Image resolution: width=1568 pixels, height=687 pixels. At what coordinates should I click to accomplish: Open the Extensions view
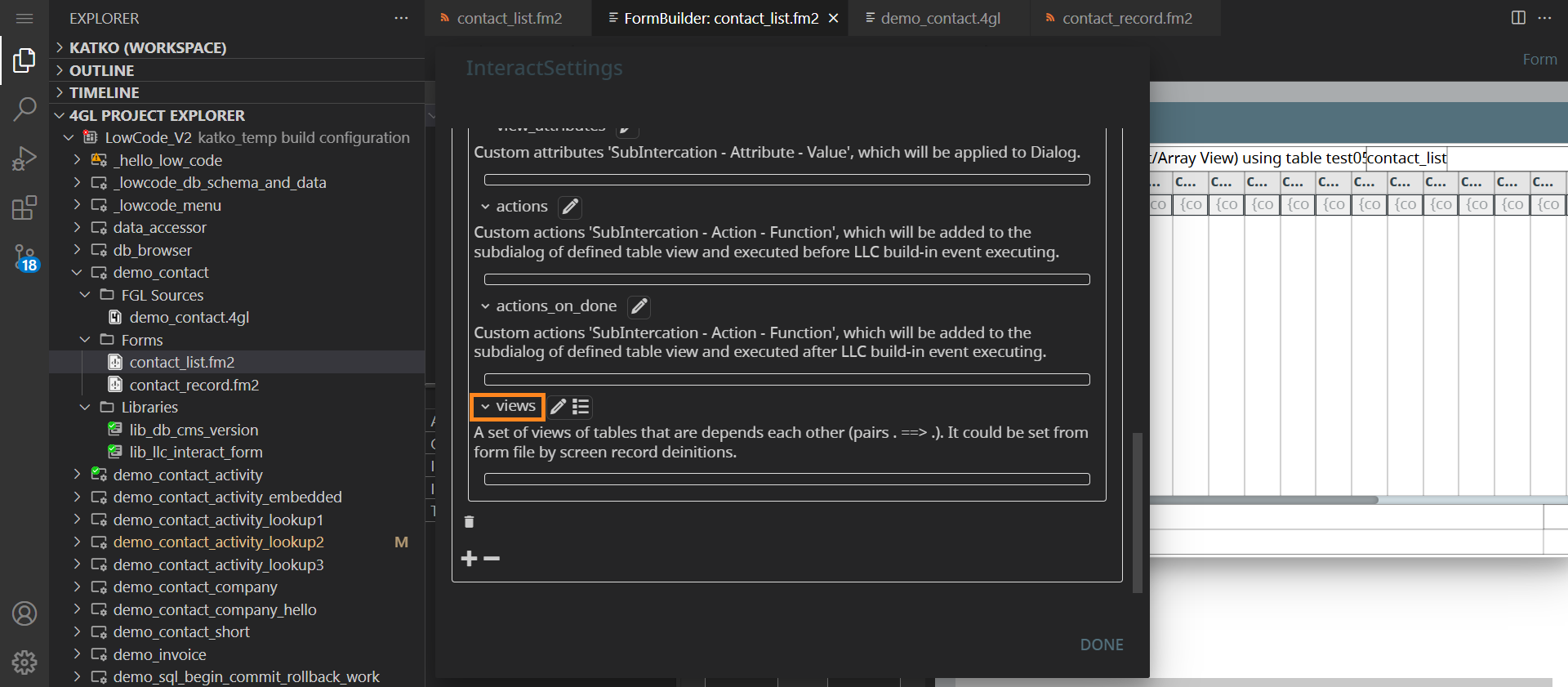click(x=24, y=207)
